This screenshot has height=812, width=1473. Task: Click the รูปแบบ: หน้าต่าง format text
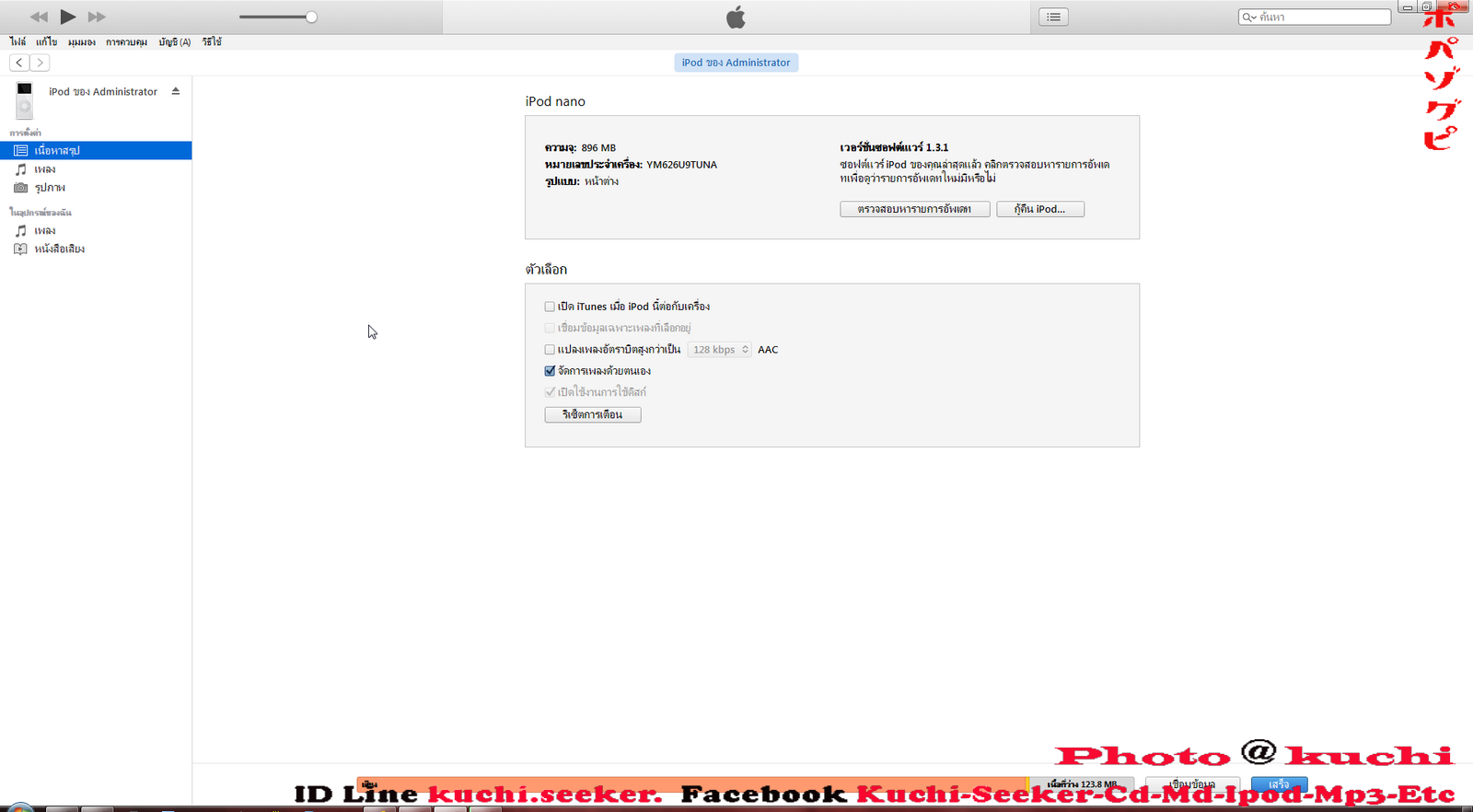tap(582, 181)
